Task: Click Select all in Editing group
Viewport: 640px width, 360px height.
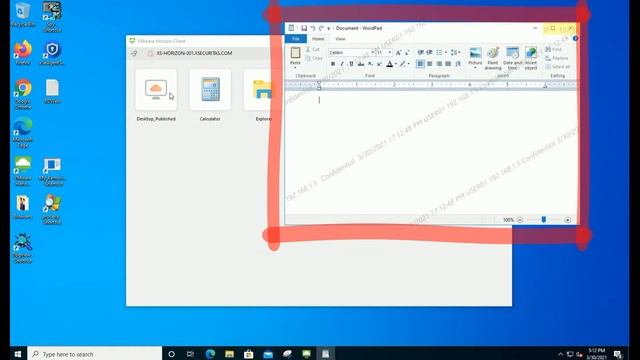Action: (x=558, y=67)
